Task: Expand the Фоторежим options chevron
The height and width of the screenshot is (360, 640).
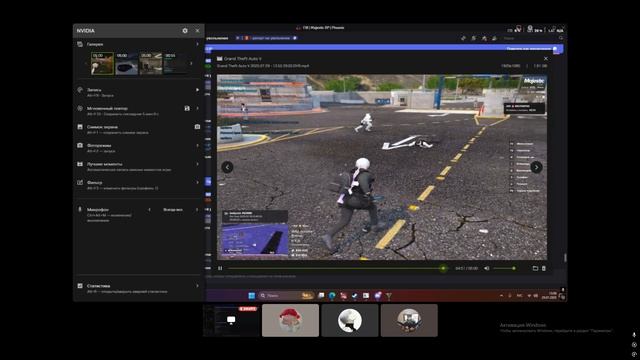Action: [x=198, y=146]
